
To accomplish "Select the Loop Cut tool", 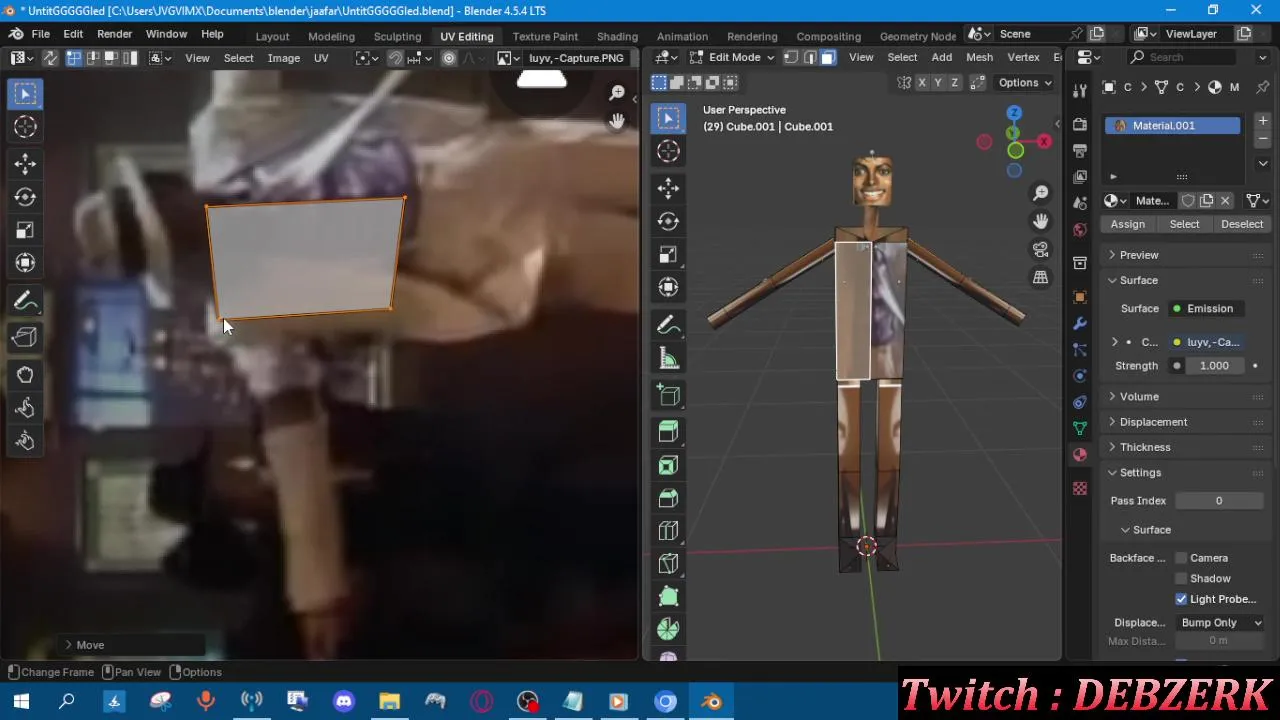I will [668, 531].
